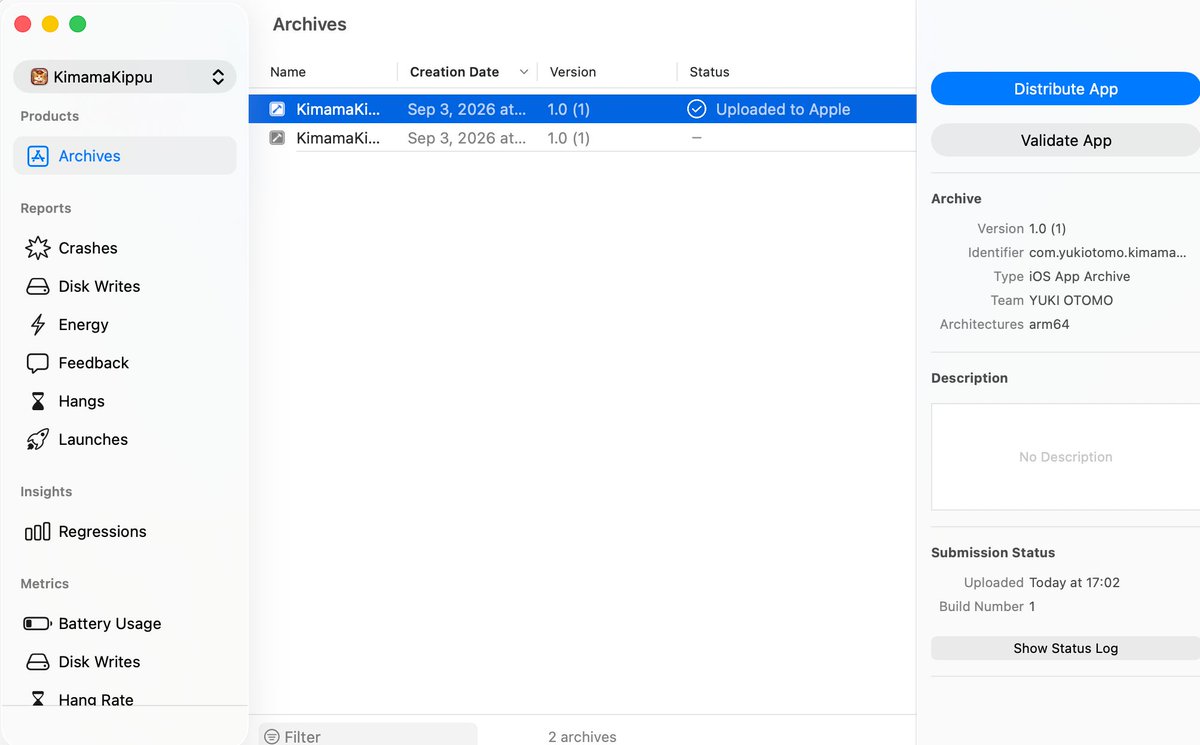Click the Distribute App button
This screenshot has width=1200, height=745.
(x=1066, y=89)
